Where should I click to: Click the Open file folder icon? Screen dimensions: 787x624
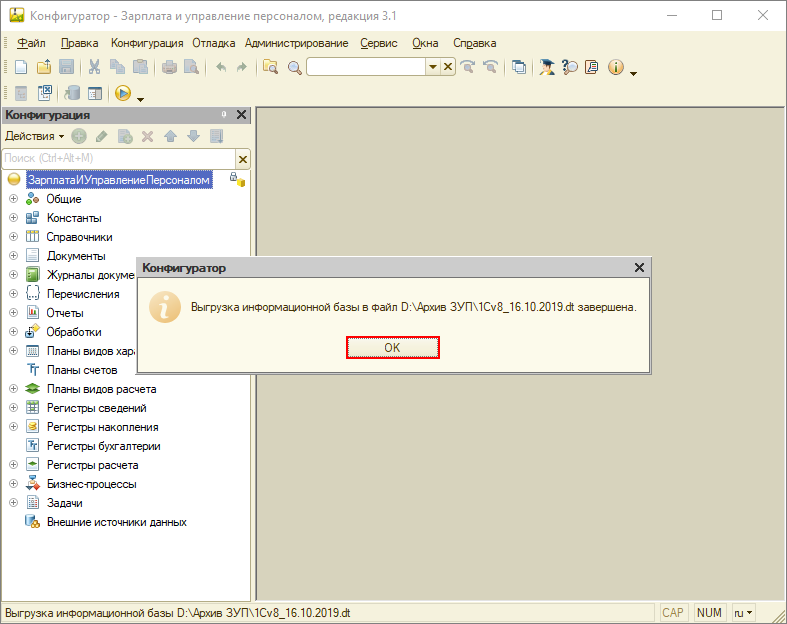[x=44, y=67]
